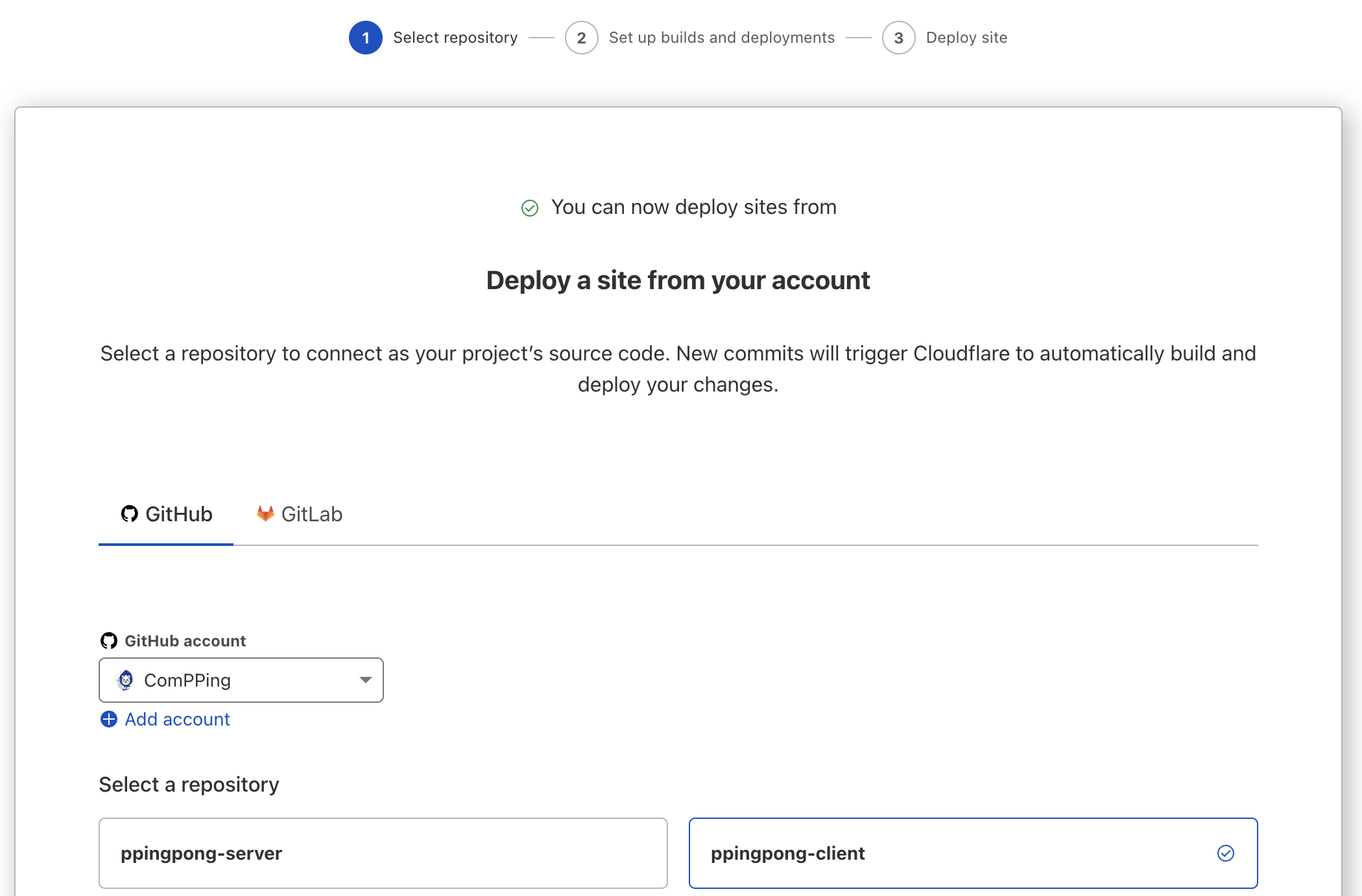Click step 1 blue circle indicator
This screenshot has height=896, width=1362.
pyautogui.click(x=366, y=38)
